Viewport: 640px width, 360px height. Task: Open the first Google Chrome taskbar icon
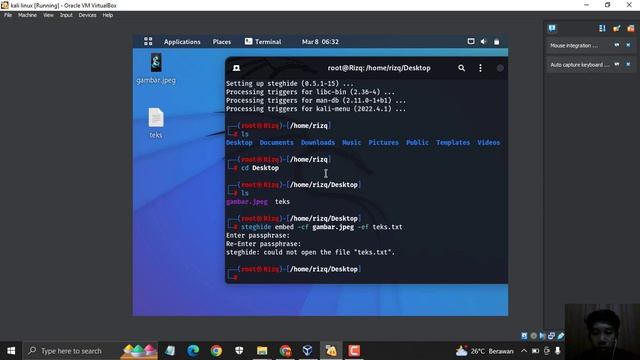(x=216, y=351)
